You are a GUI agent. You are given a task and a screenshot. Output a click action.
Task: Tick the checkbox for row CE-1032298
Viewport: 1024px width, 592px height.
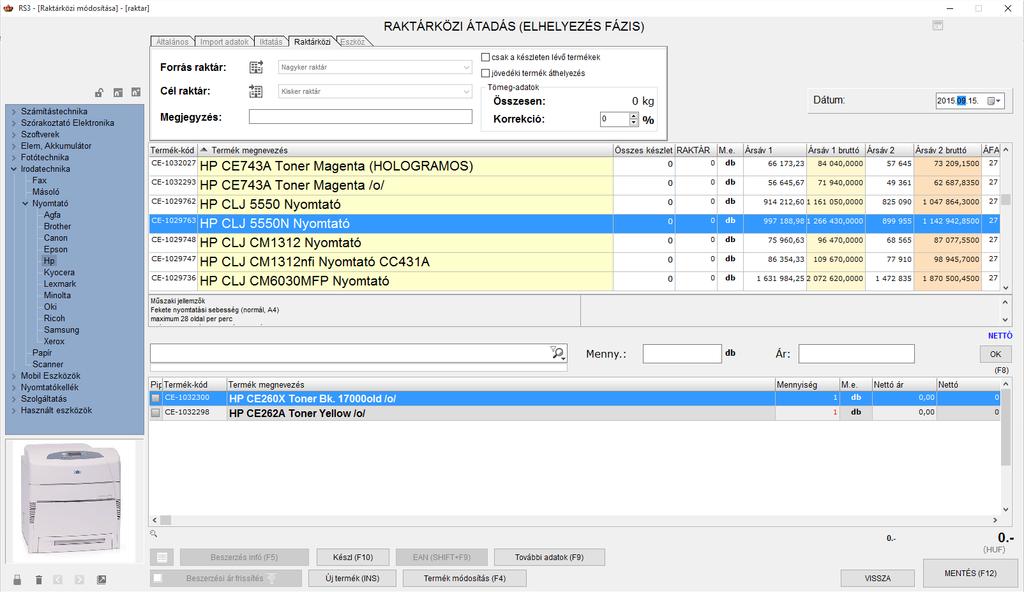tap(155, 413)
